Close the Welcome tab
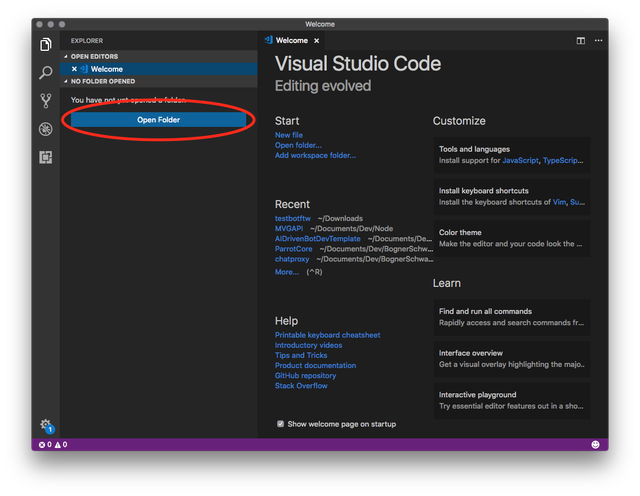Image resolution: width=640 pixels, height=496 pixels. point(318,41)
